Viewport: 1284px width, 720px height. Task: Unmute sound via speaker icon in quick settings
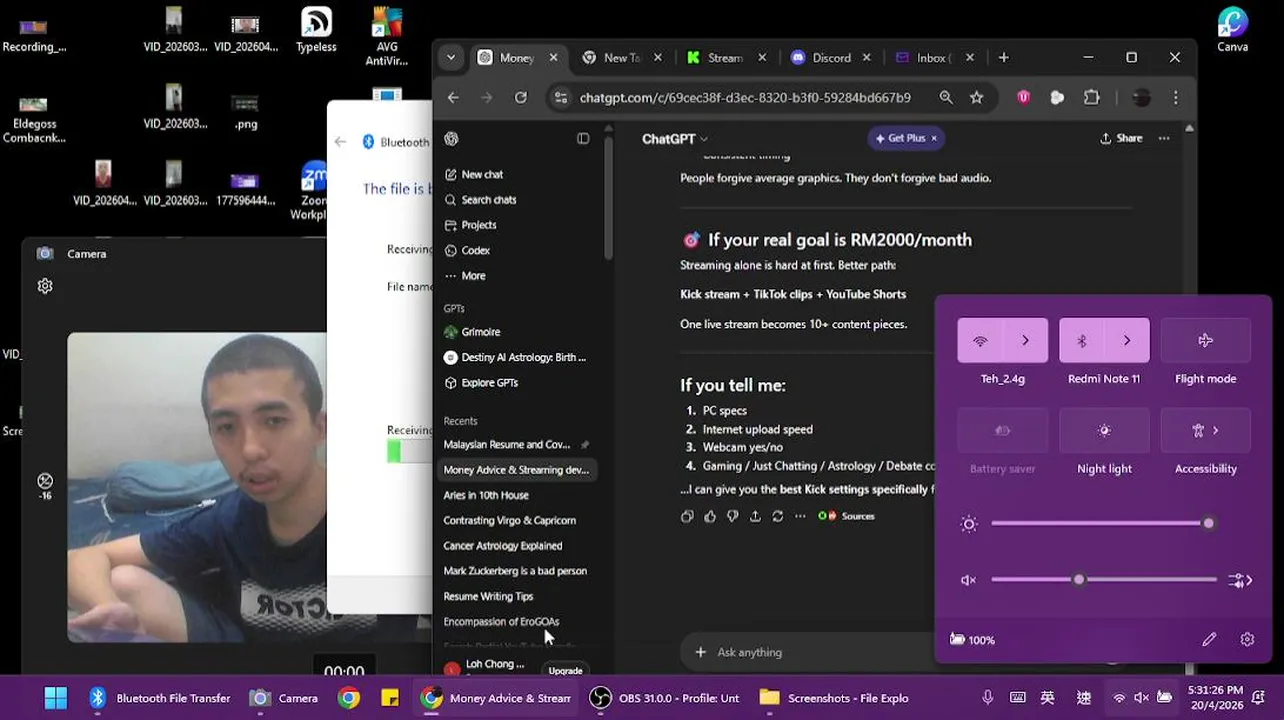tap(968, 580)
